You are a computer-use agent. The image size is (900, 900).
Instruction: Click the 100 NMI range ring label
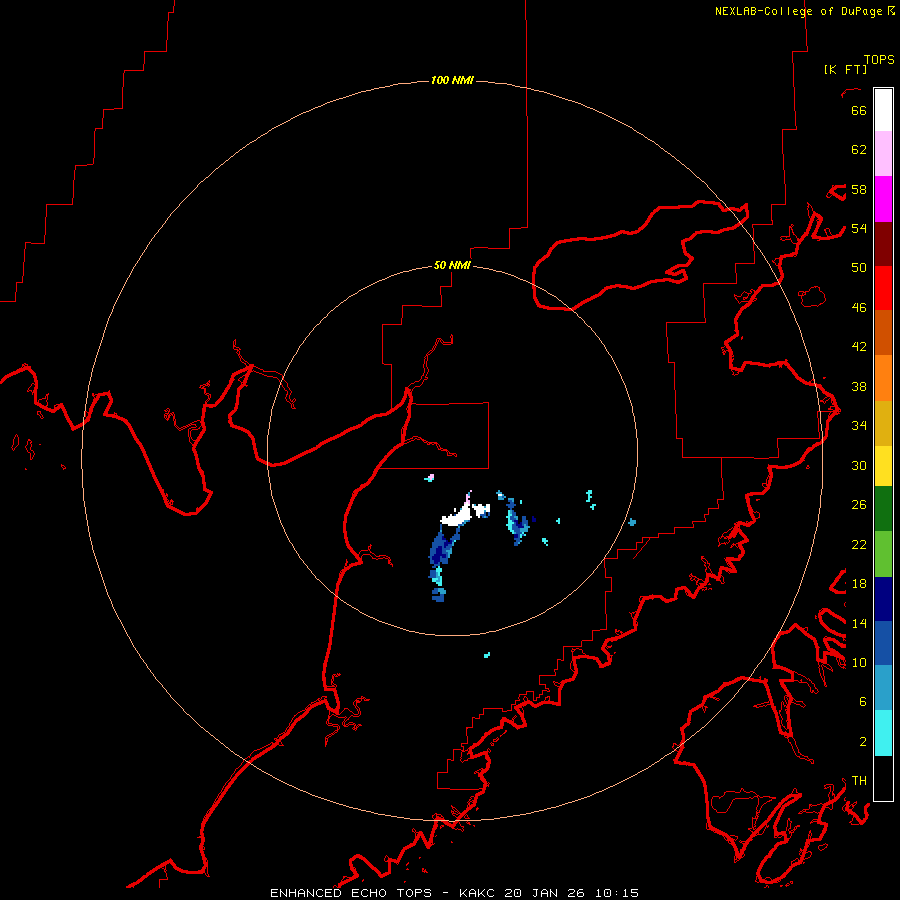[452, 80]
